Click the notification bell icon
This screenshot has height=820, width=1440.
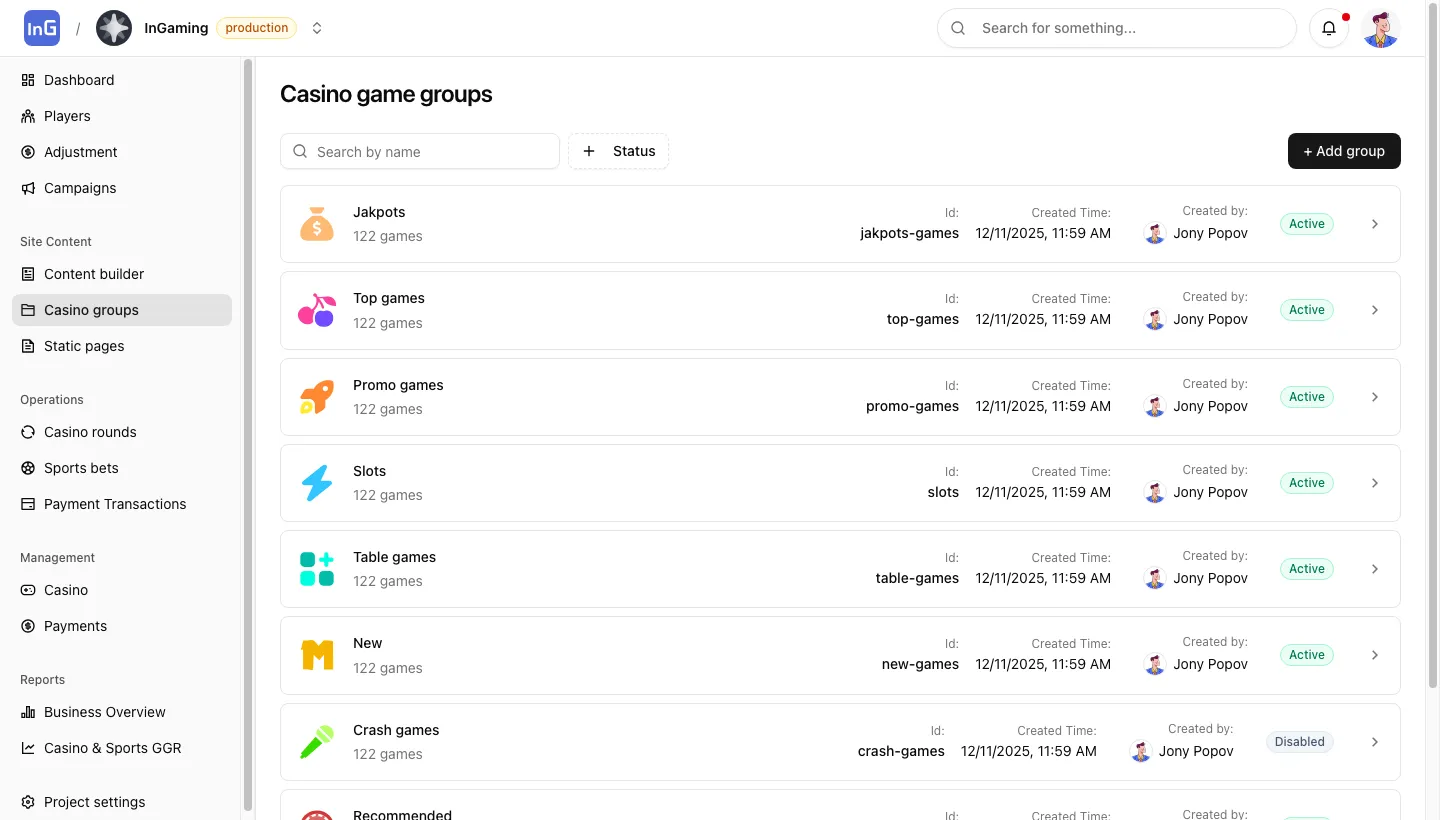1329,28
